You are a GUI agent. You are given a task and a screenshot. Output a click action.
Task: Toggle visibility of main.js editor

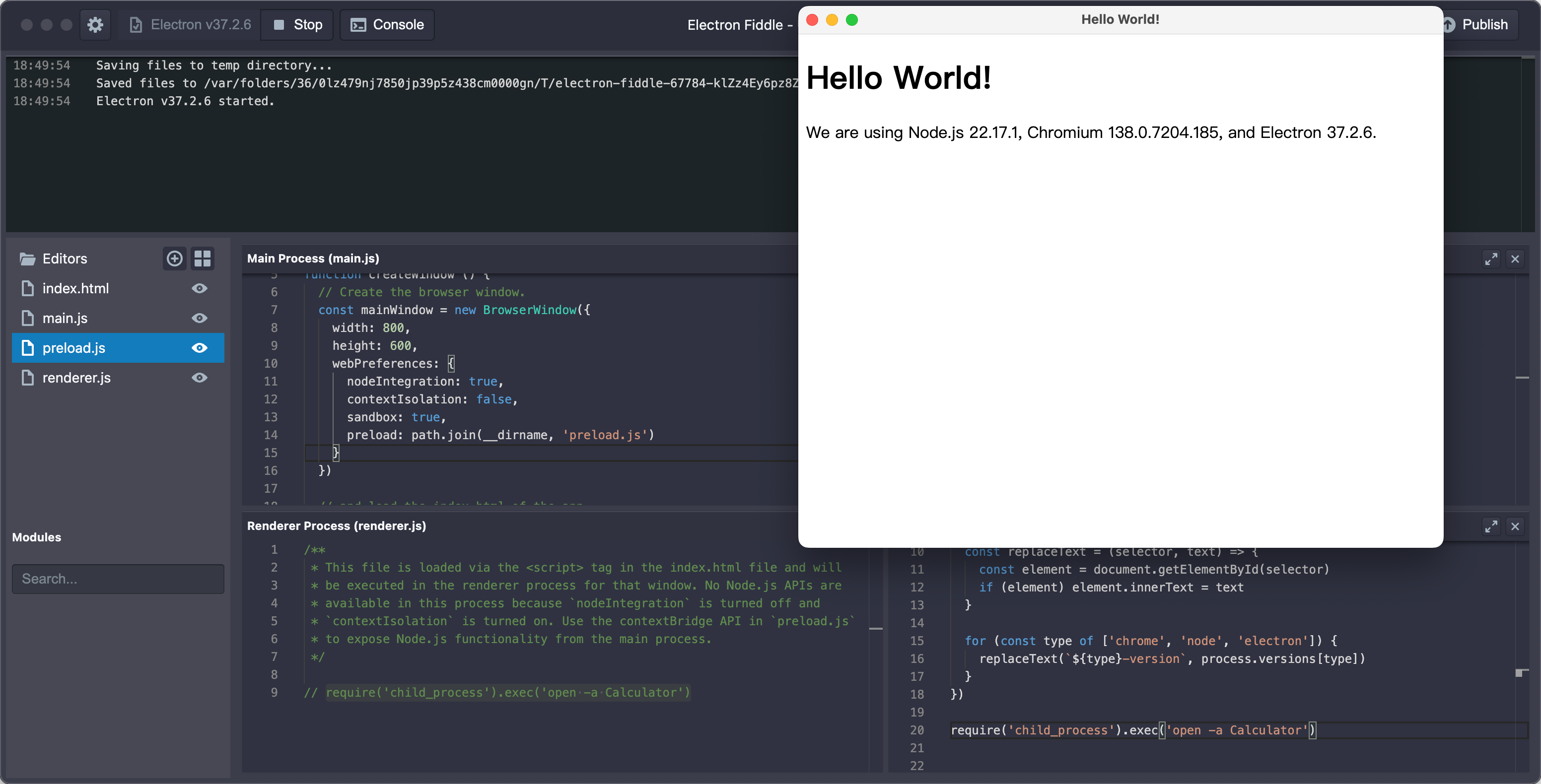(x=200, y=318)
